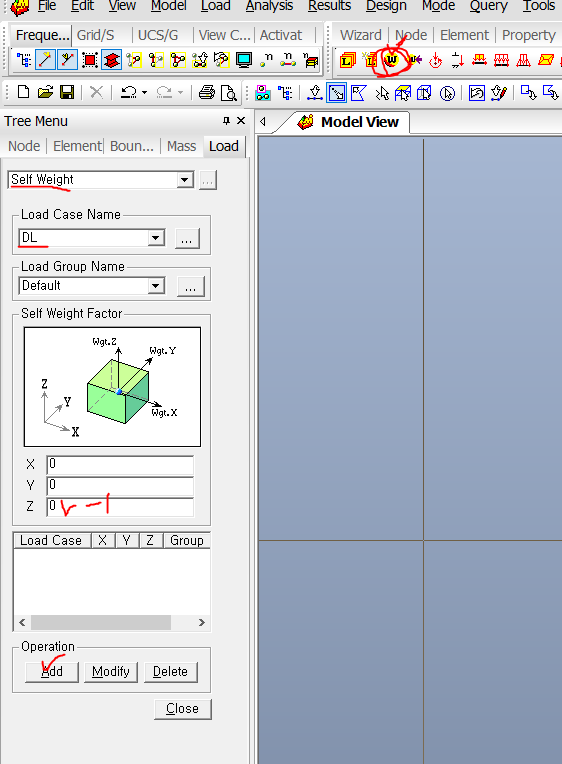Click the X self weight factor field
The image size is (562, 764).
120,464
